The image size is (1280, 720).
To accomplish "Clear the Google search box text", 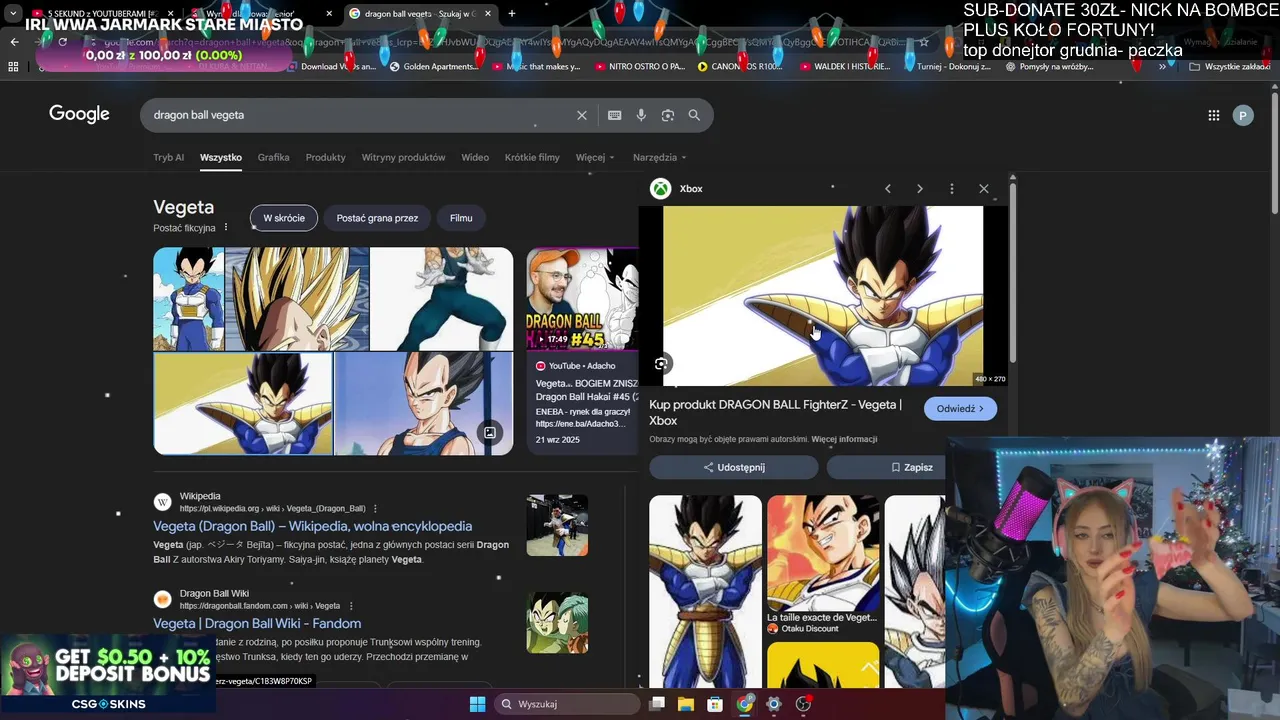I will pos(581,115).
